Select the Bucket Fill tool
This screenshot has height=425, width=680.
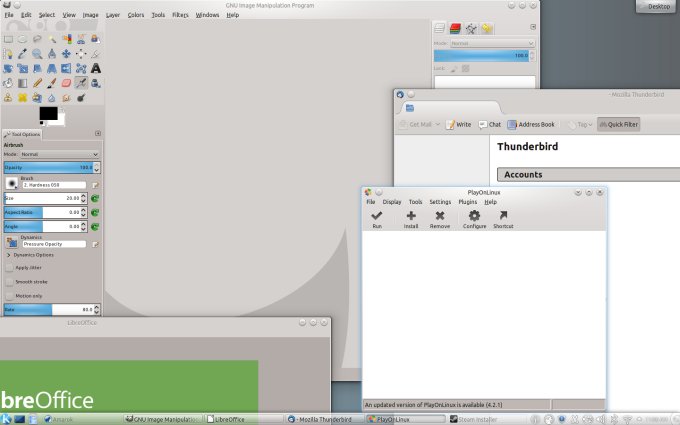pyautogui.click(x=8, y=83)
